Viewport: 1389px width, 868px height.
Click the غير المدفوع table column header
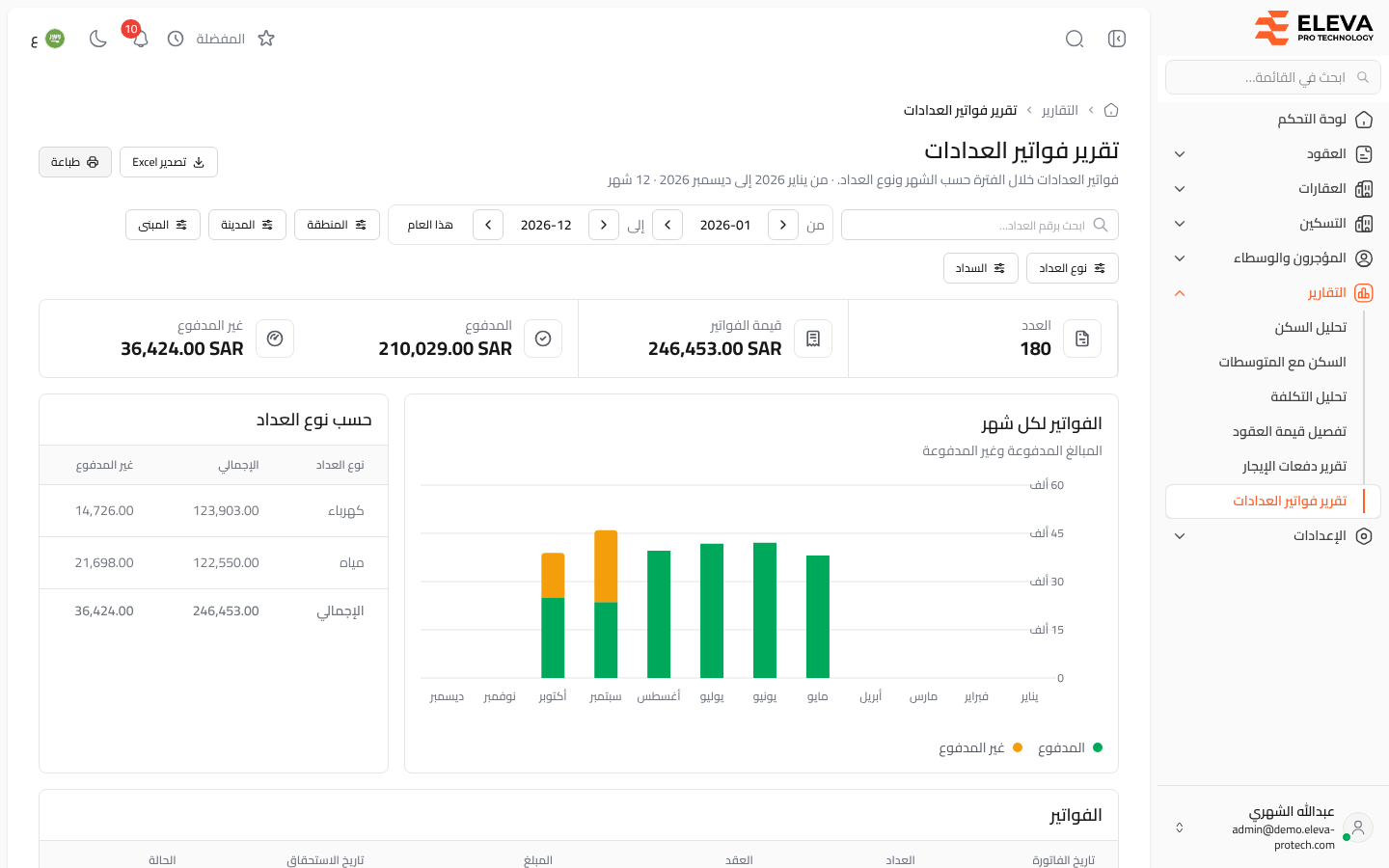click(x=104, y=465)
